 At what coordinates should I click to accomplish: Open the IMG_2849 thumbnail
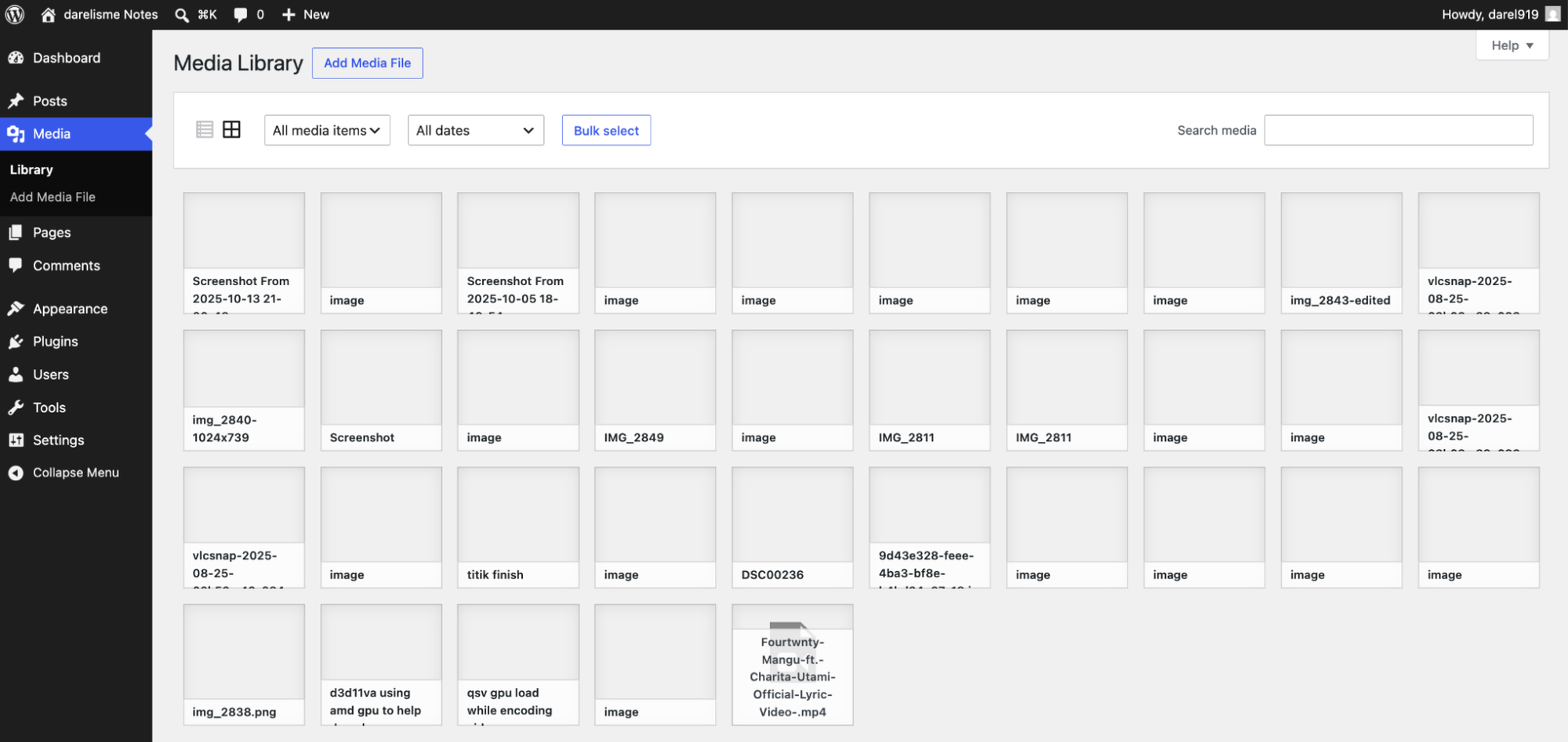pyautogui.click(x=655, y=390)
